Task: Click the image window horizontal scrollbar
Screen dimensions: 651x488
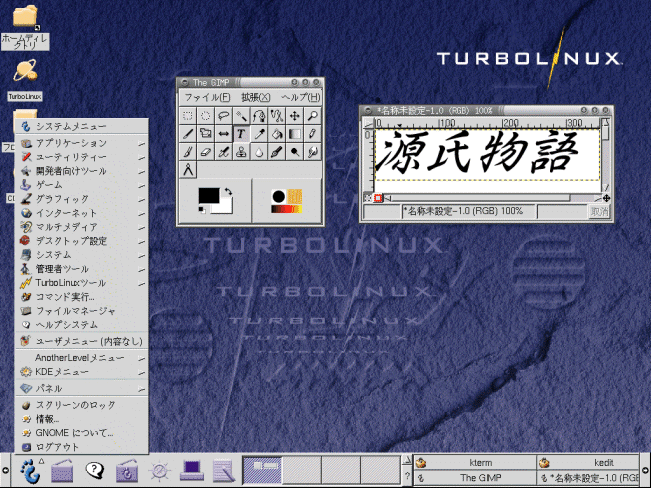Action: 492,198
